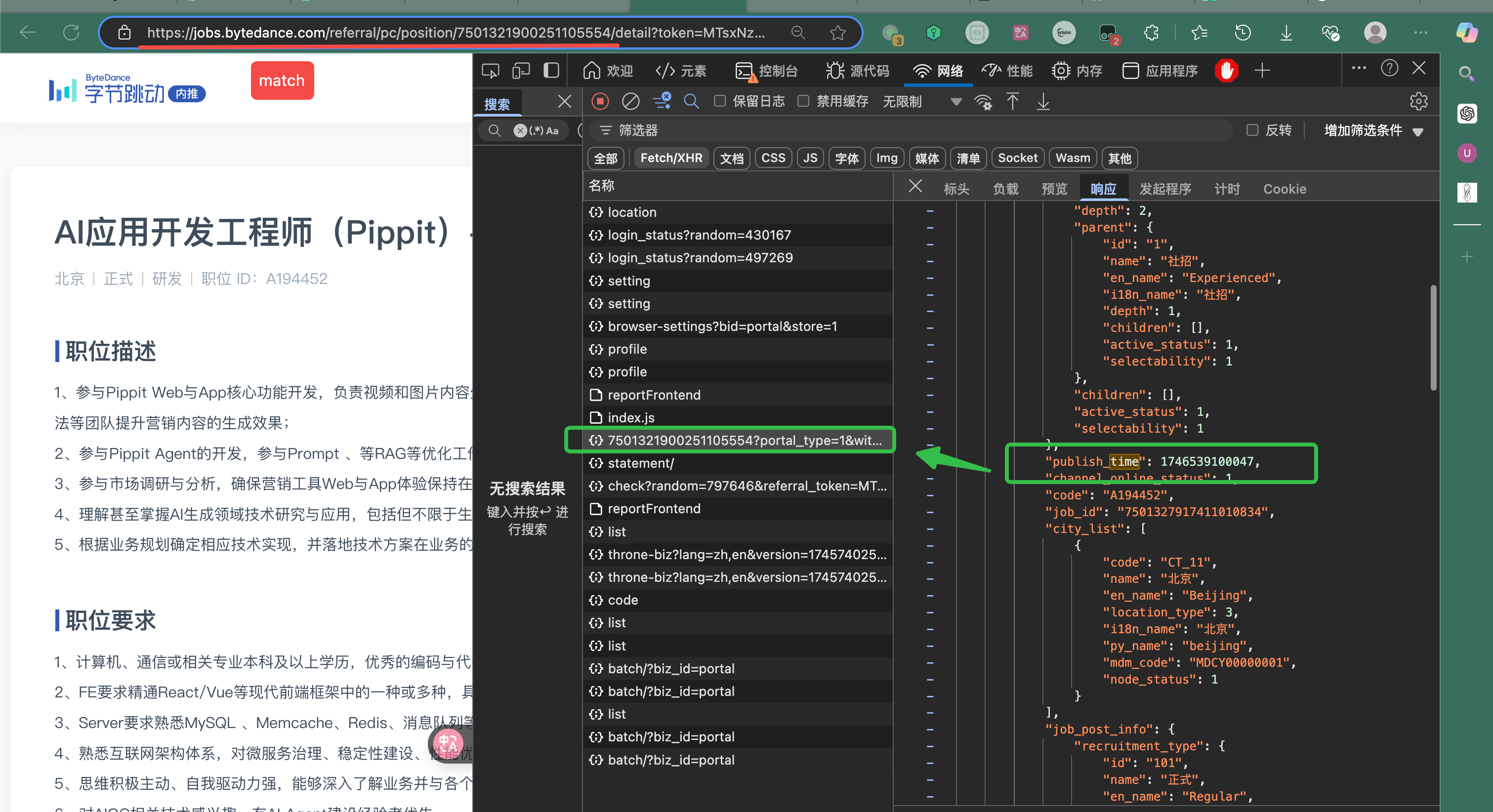Open network conditions wifi icon

[983, 102]
